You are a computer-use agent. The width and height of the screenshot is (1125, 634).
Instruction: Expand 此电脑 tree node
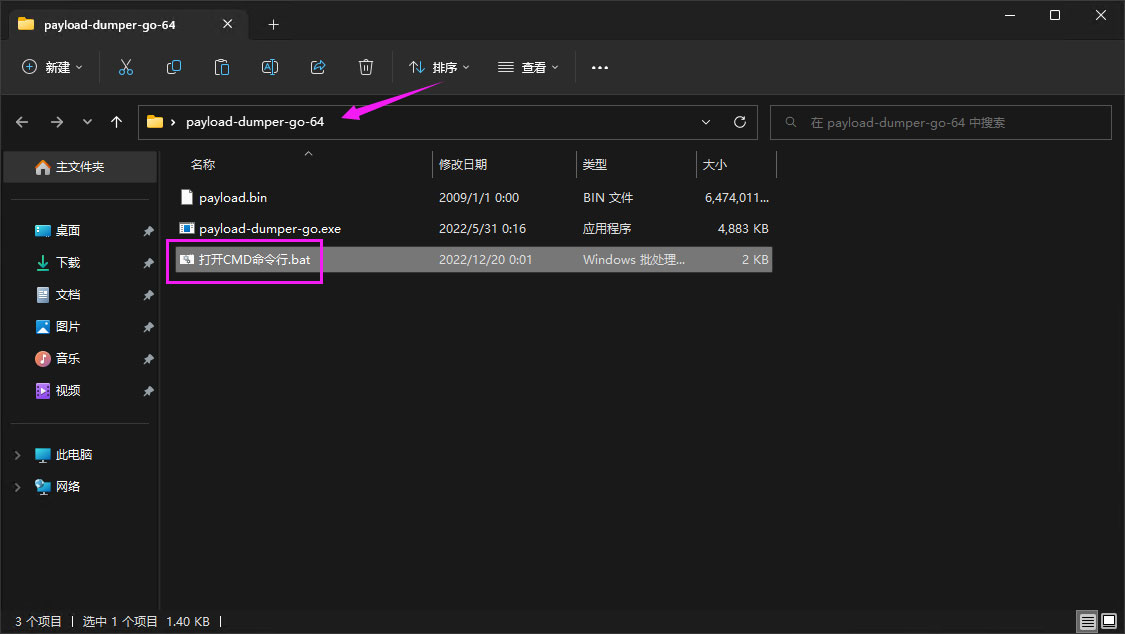tap(17, 455)
